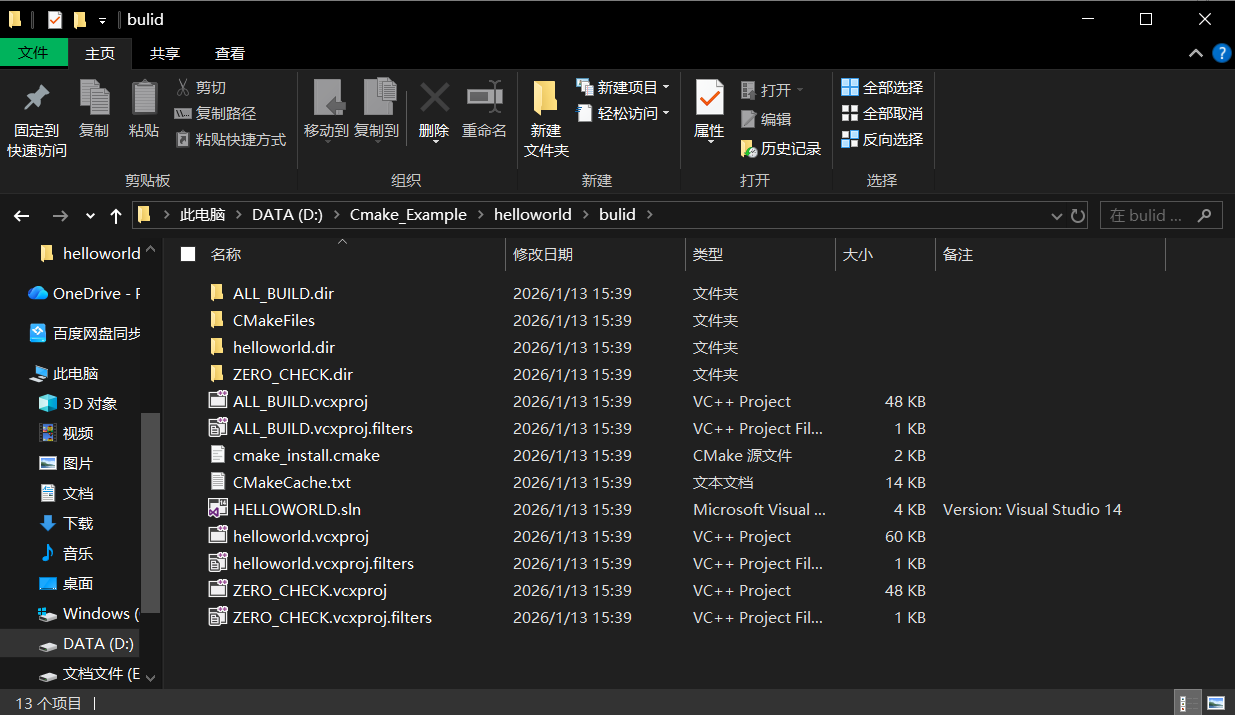Open 属性 properties icon

(x=709, y=98)
